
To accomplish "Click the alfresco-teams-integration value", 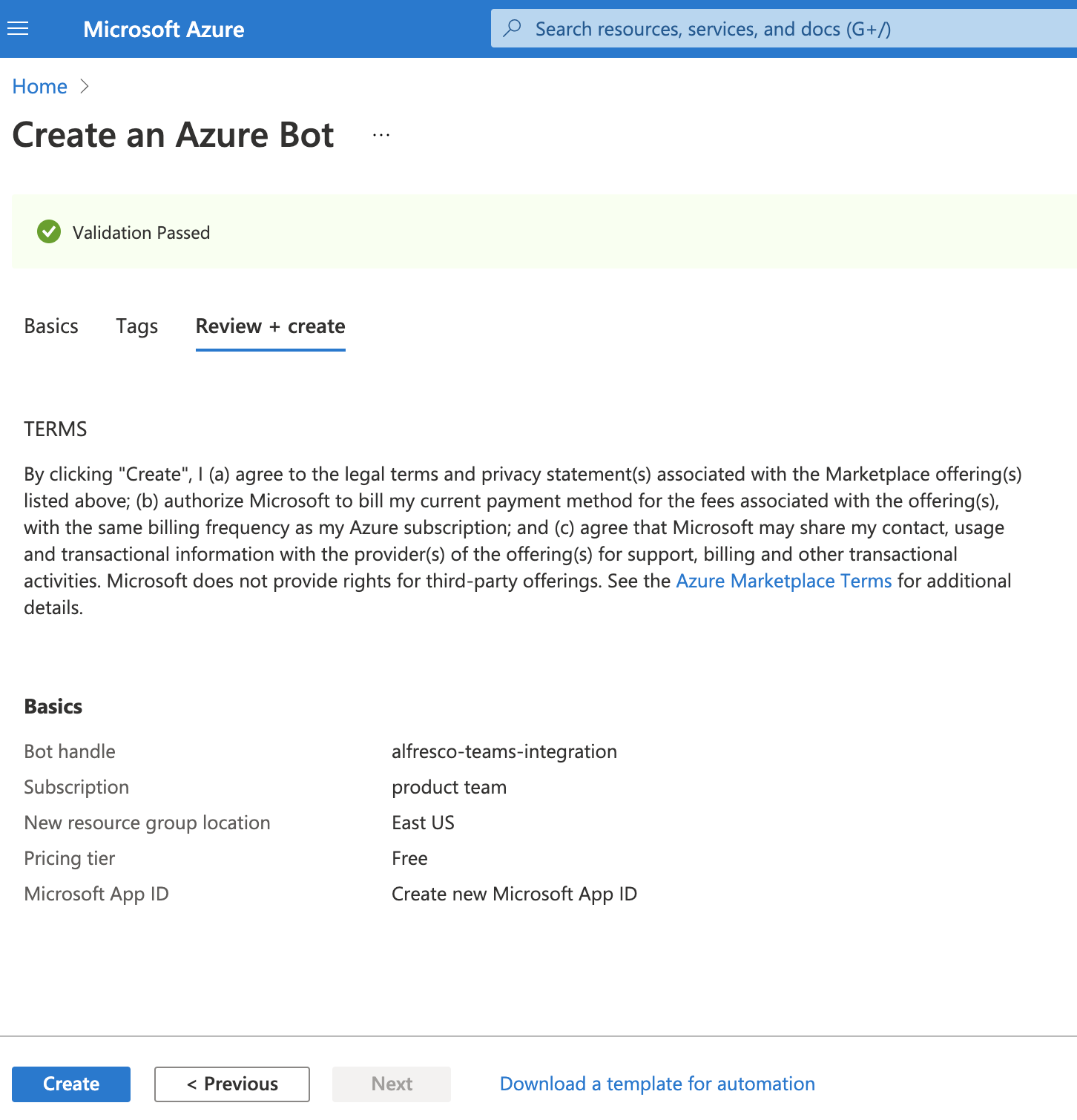I will click(x=504, y=752).
